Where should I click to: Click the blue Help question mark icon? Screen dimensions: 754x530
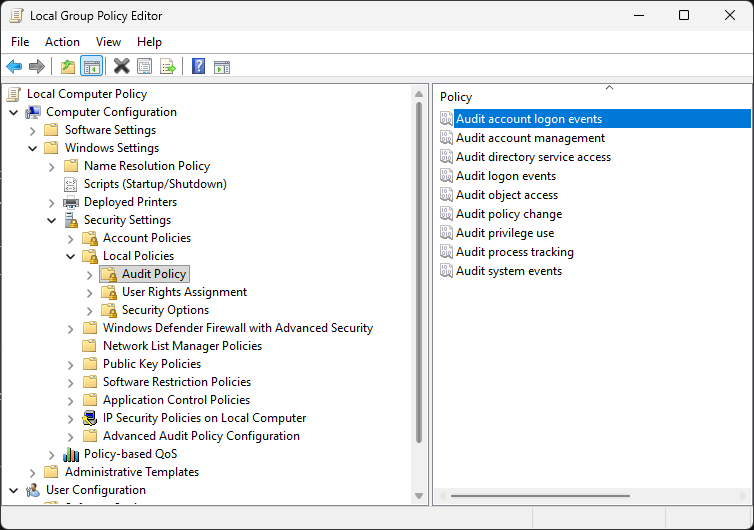198,67
